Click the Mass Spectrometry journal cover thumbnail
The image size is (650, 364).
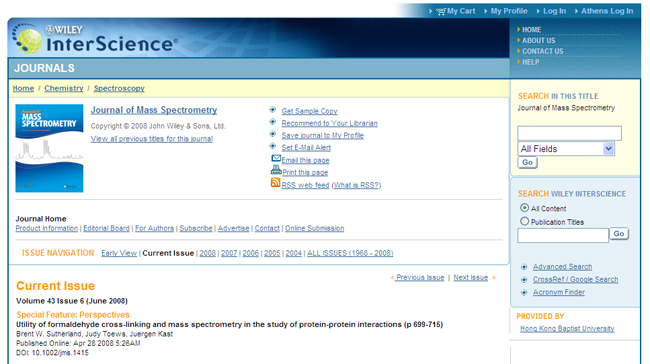tap(49, 148)
